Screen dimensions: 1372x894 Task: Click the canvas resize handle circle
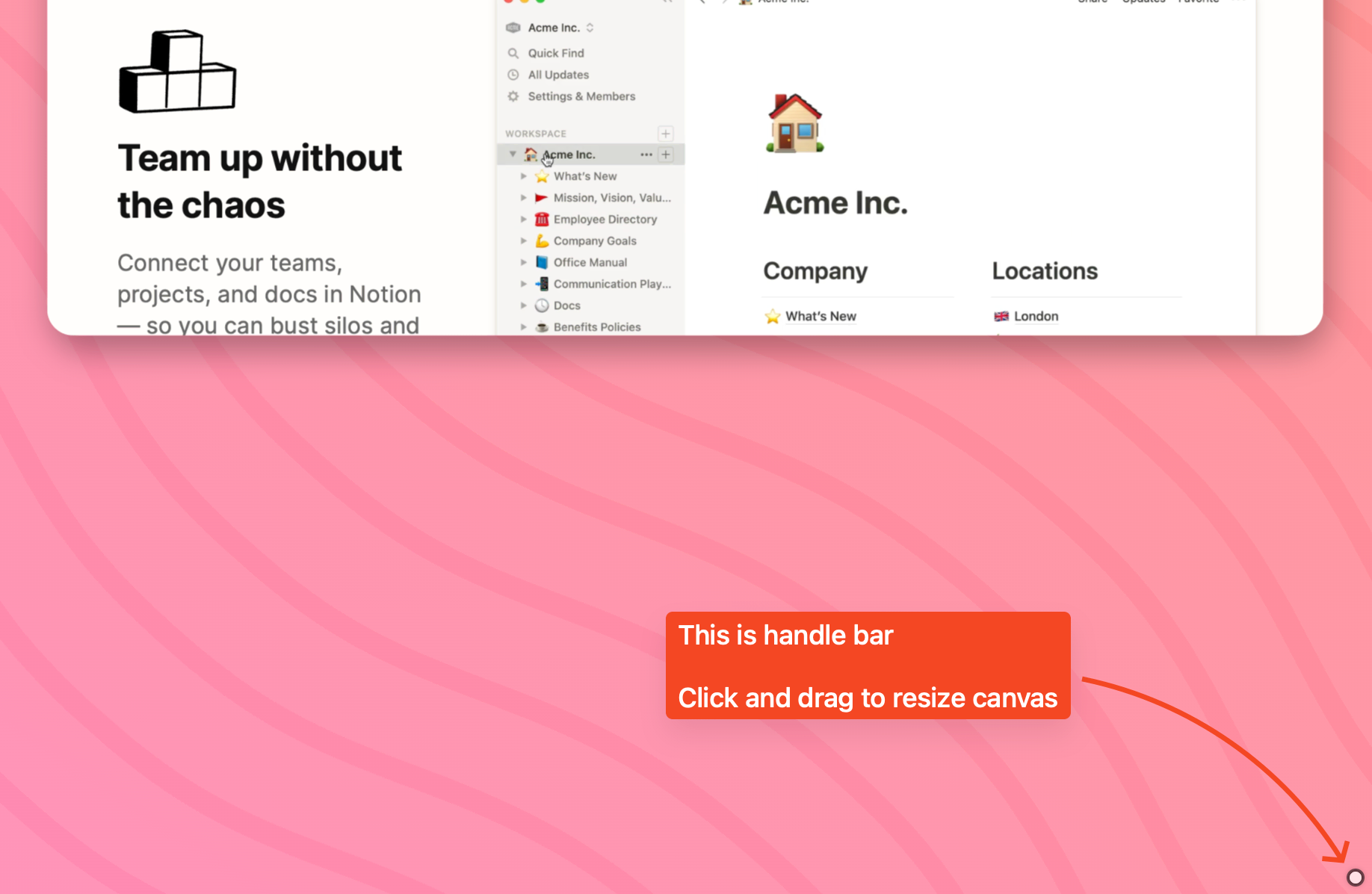(x=1355, y=878)
